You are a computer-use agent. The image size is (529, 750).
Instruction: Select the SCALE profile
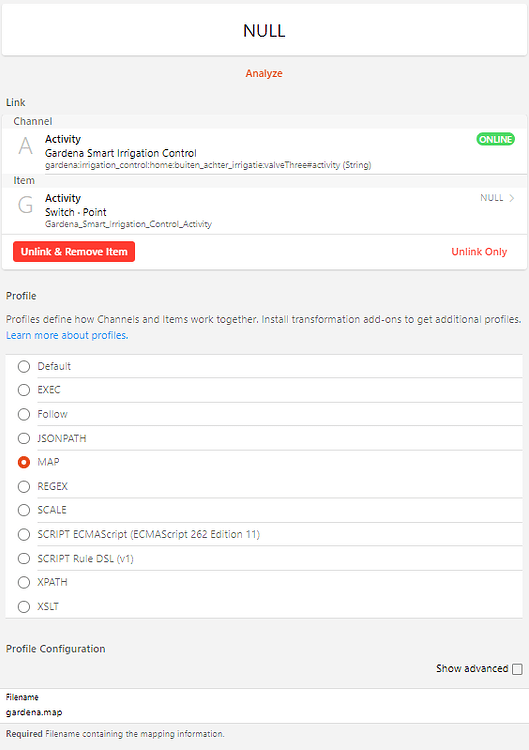(24, 510)
